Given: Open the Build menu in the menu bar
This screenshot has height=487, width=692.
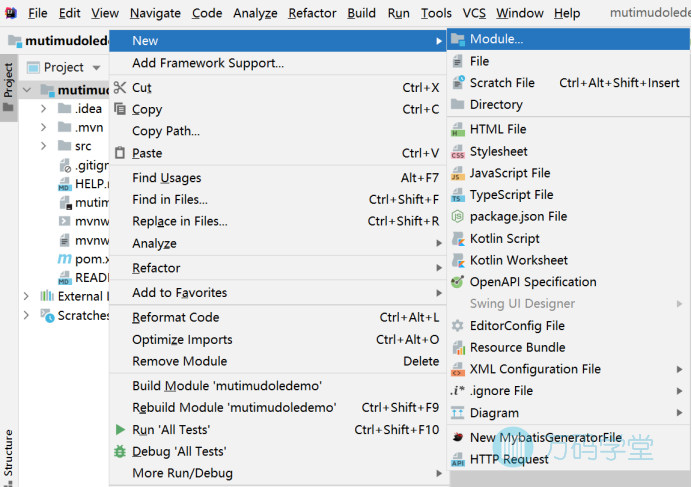Looking at the screenshot, I should coord(361,13).
